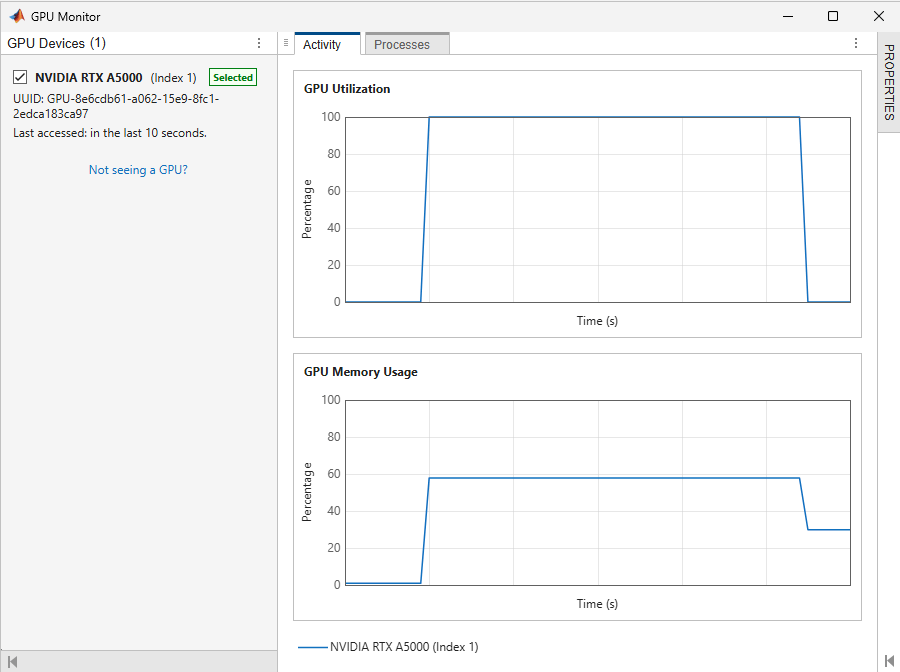900x672 pixels.
Task: Switch to the Processes tab
Action: (x=407, y=45)
